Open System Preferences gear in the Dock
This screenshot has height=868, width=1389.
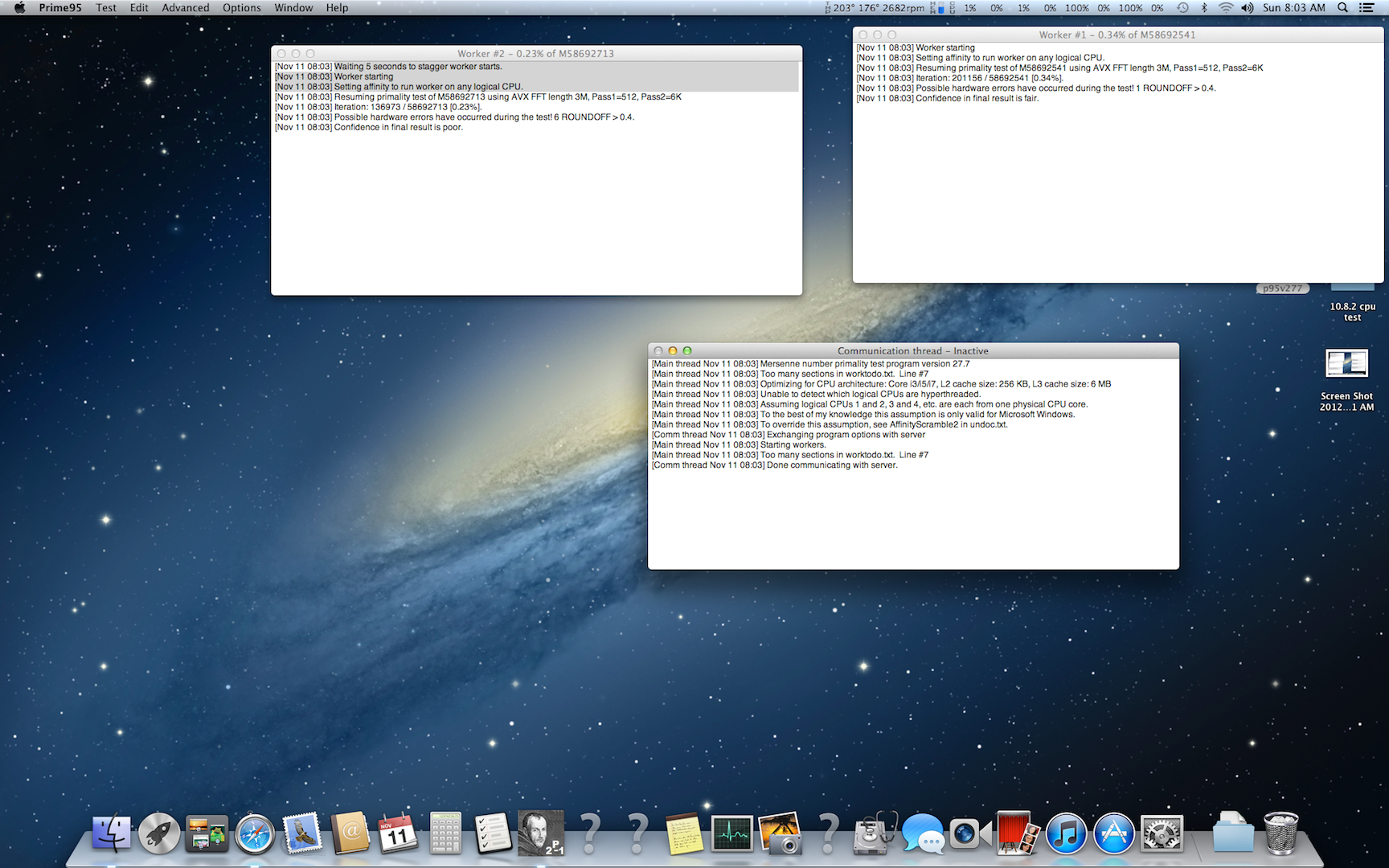point(1162,833)
